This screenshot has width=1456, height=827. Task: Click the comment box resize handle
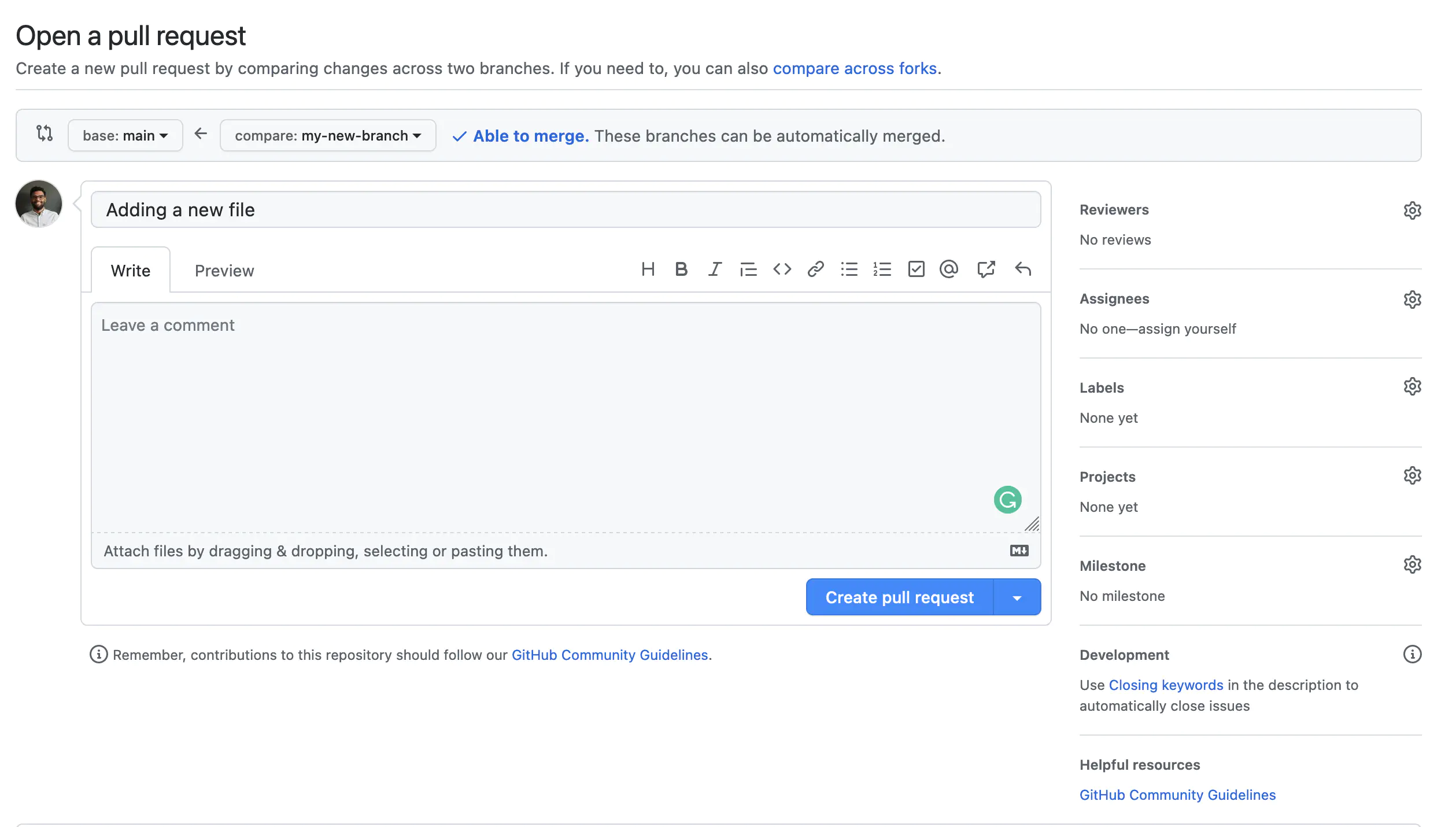coord(1032,524)
